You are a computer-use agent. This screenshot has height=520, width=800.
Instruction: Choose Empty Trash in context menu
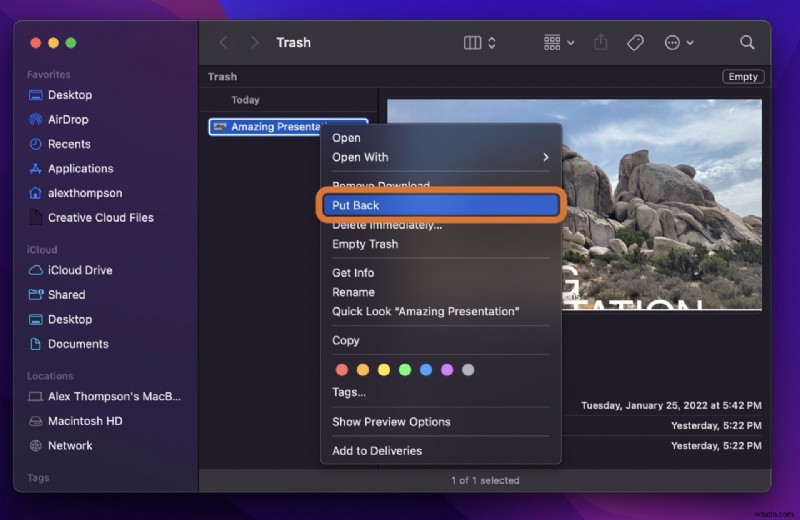365,244
